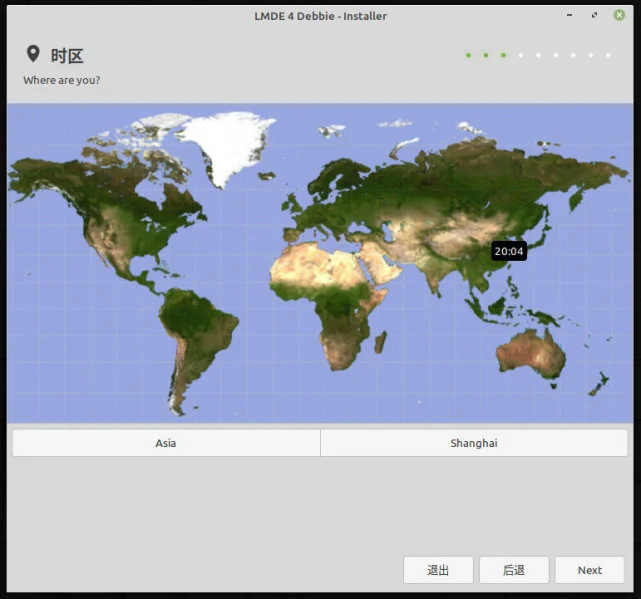Image resolution: width=641 pixels, height=599 pixels.
Task: Maximize the installer window
Action: pyautogui.click(x=594, y=15)
